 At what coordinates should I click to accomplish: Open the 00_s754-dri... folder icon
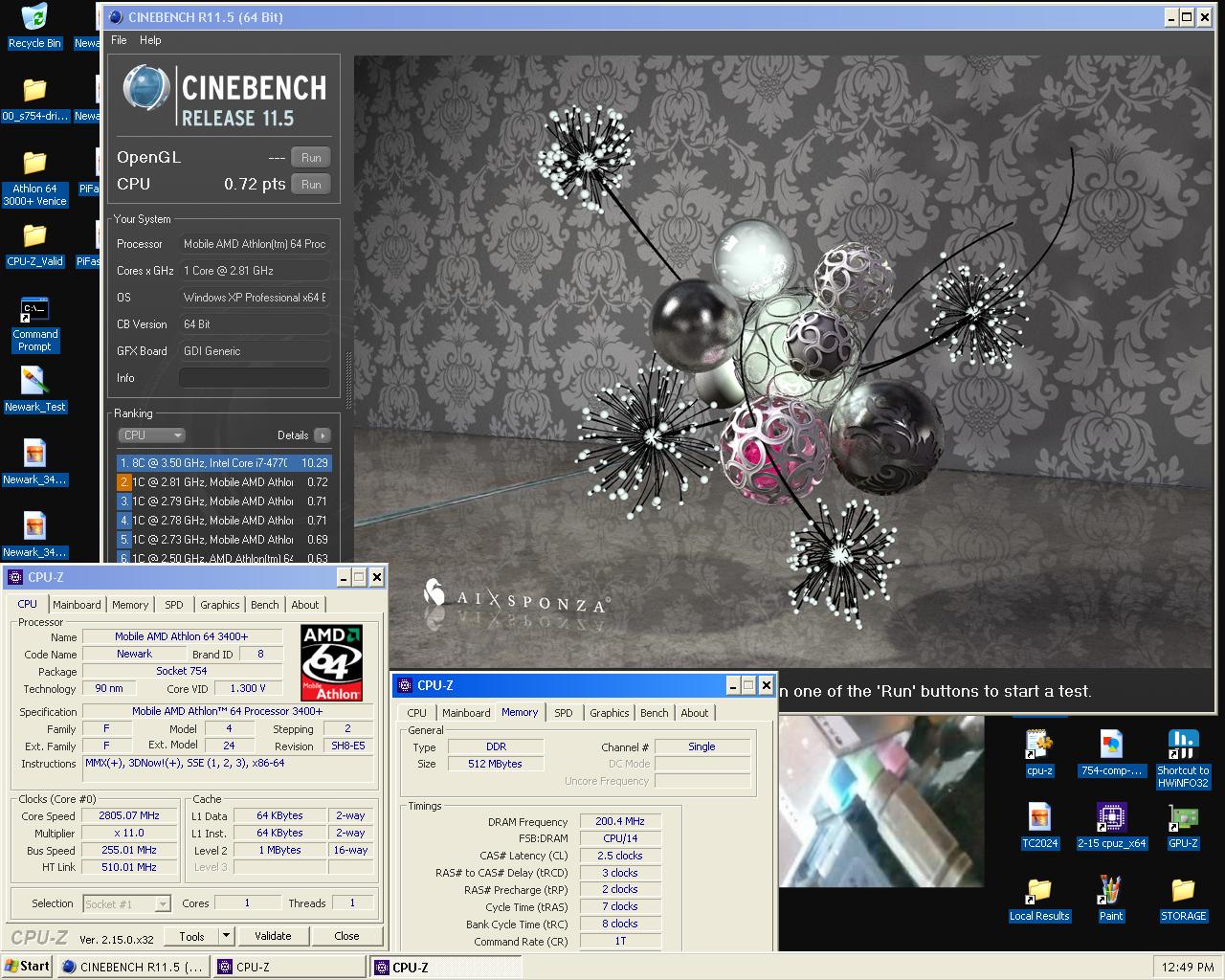click(x=34, y=100)
